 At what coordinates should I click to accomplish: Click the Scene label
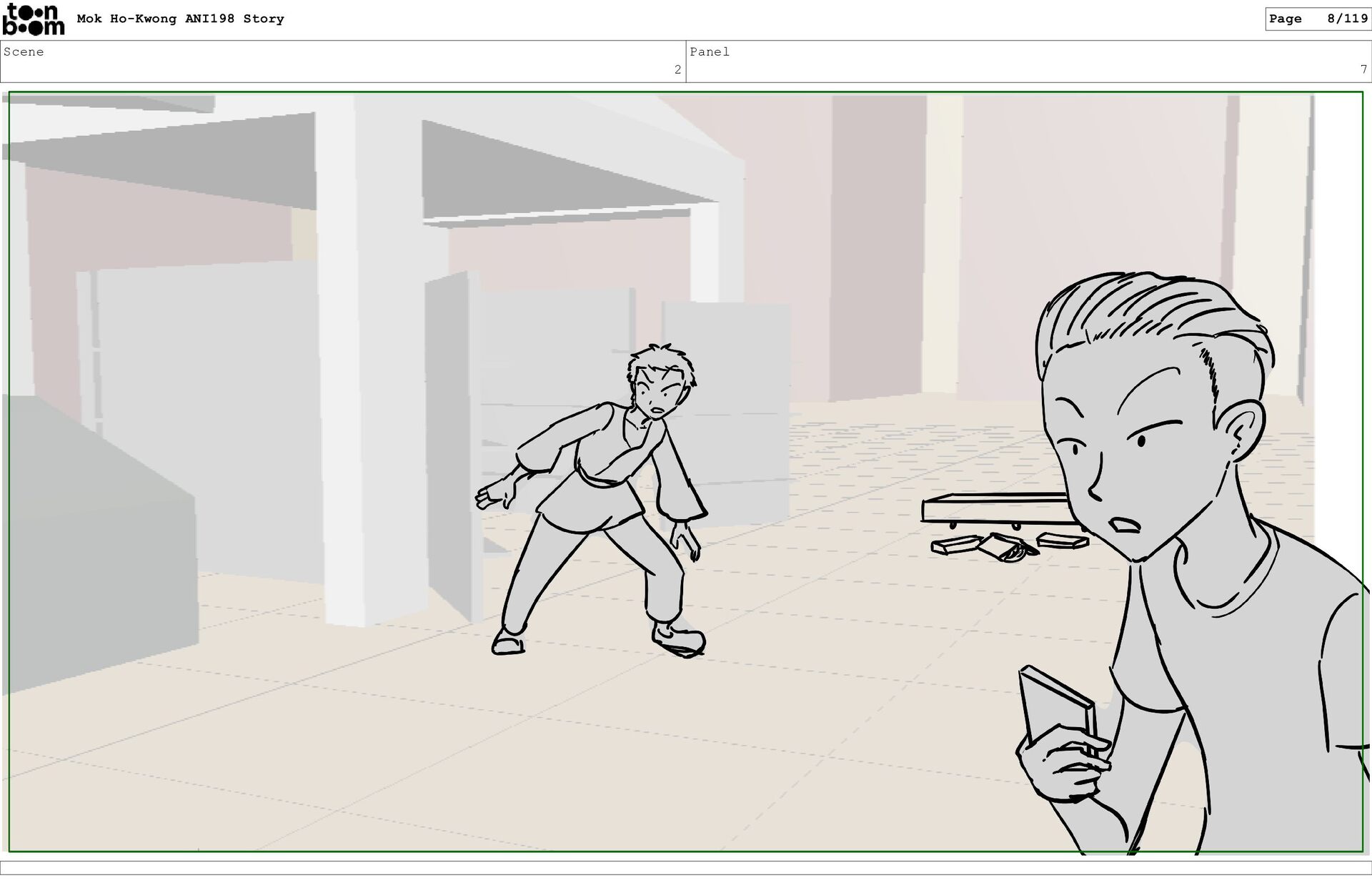[x=24, y=52]
